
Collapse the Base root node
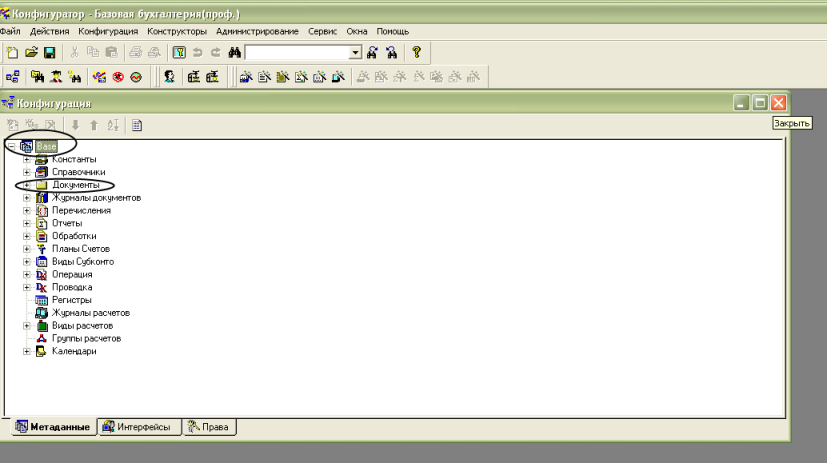click(11, 147)
